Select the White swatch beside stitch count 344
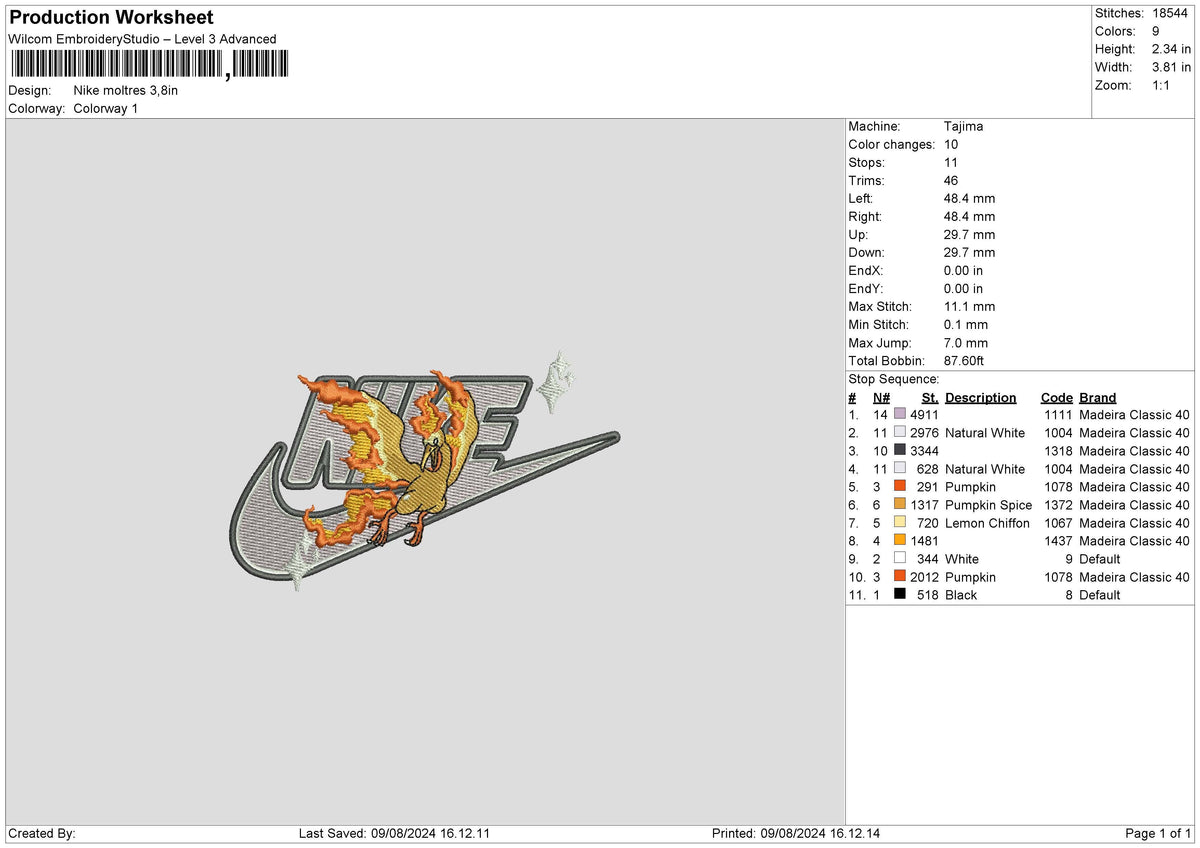1200x848 pixels. click(900, 558)
